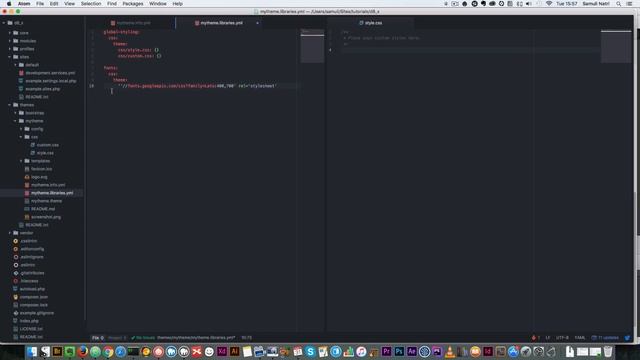Open Trash in the dock
Image resolution: width=640 pixels, height=360 pixels.
[608, 351]
